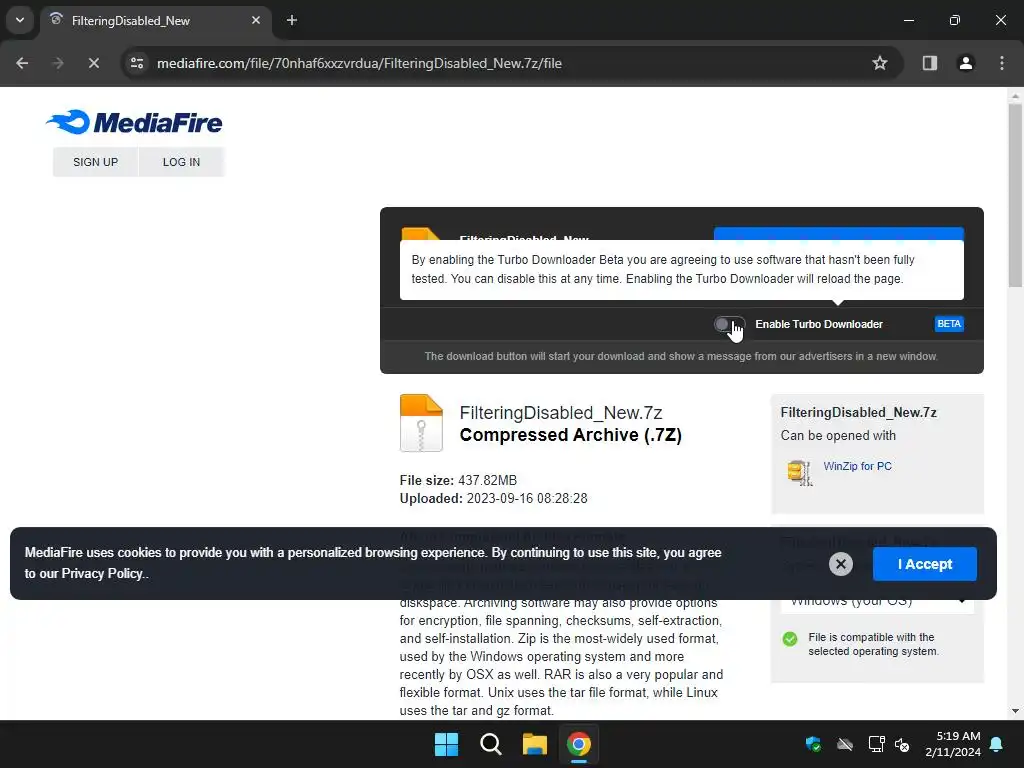
Task: Click the BETA badge
Action: (949, 324)
